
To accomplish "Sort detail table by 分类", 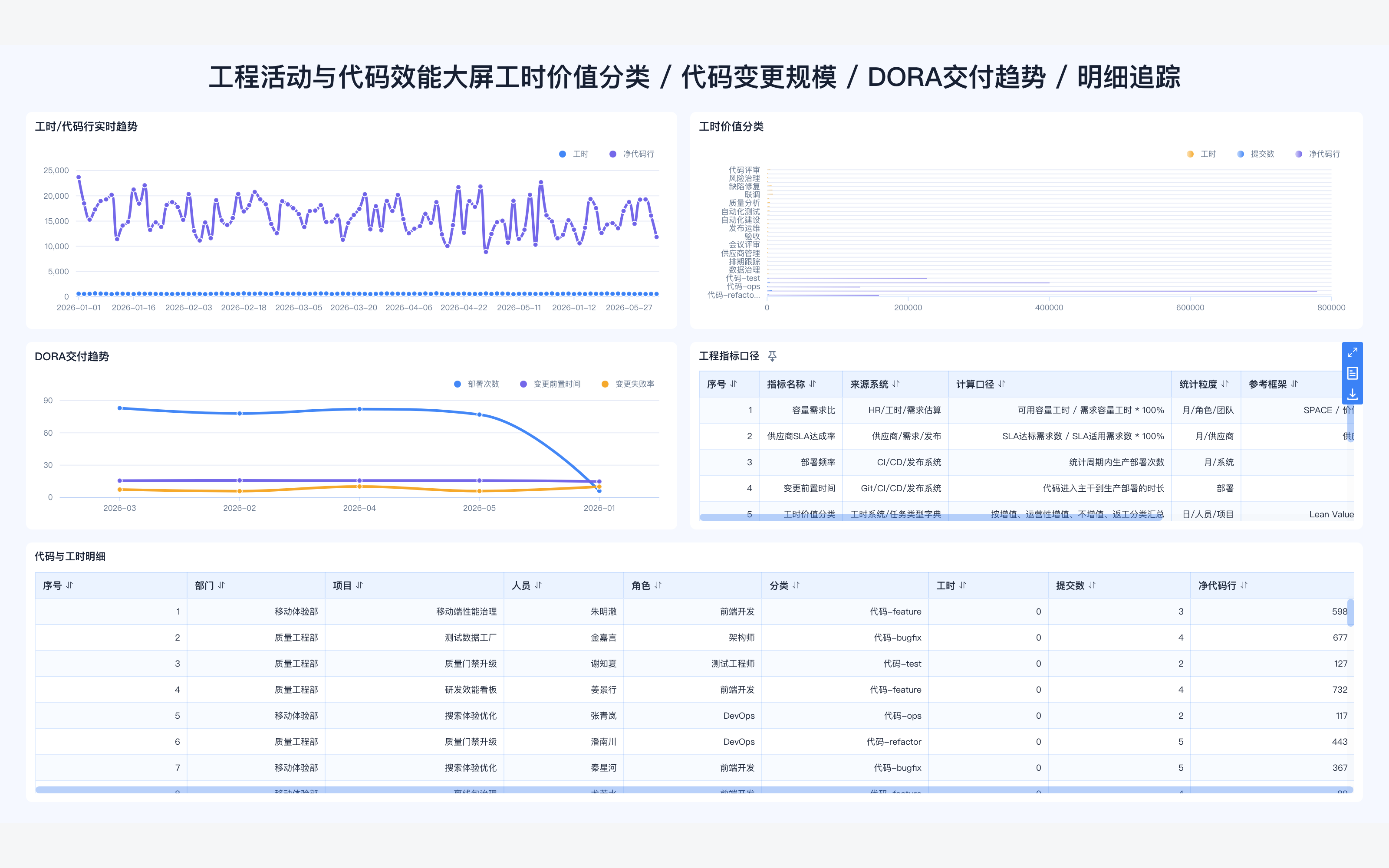I will click(x=796, y=585).
